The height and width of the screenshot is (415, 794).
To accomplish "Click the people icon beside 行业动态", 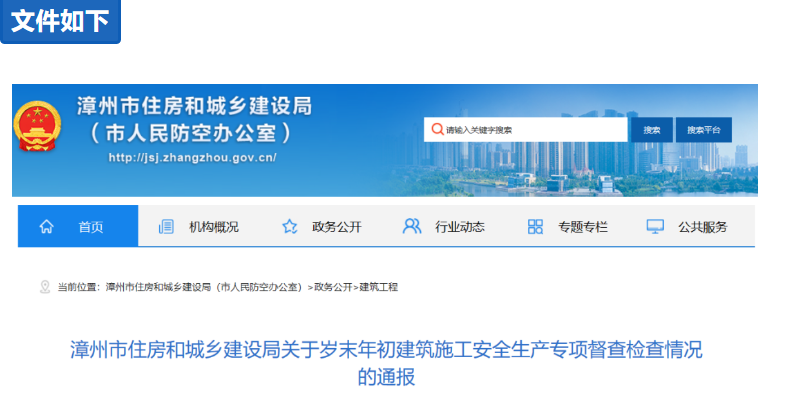I will 411,227.
